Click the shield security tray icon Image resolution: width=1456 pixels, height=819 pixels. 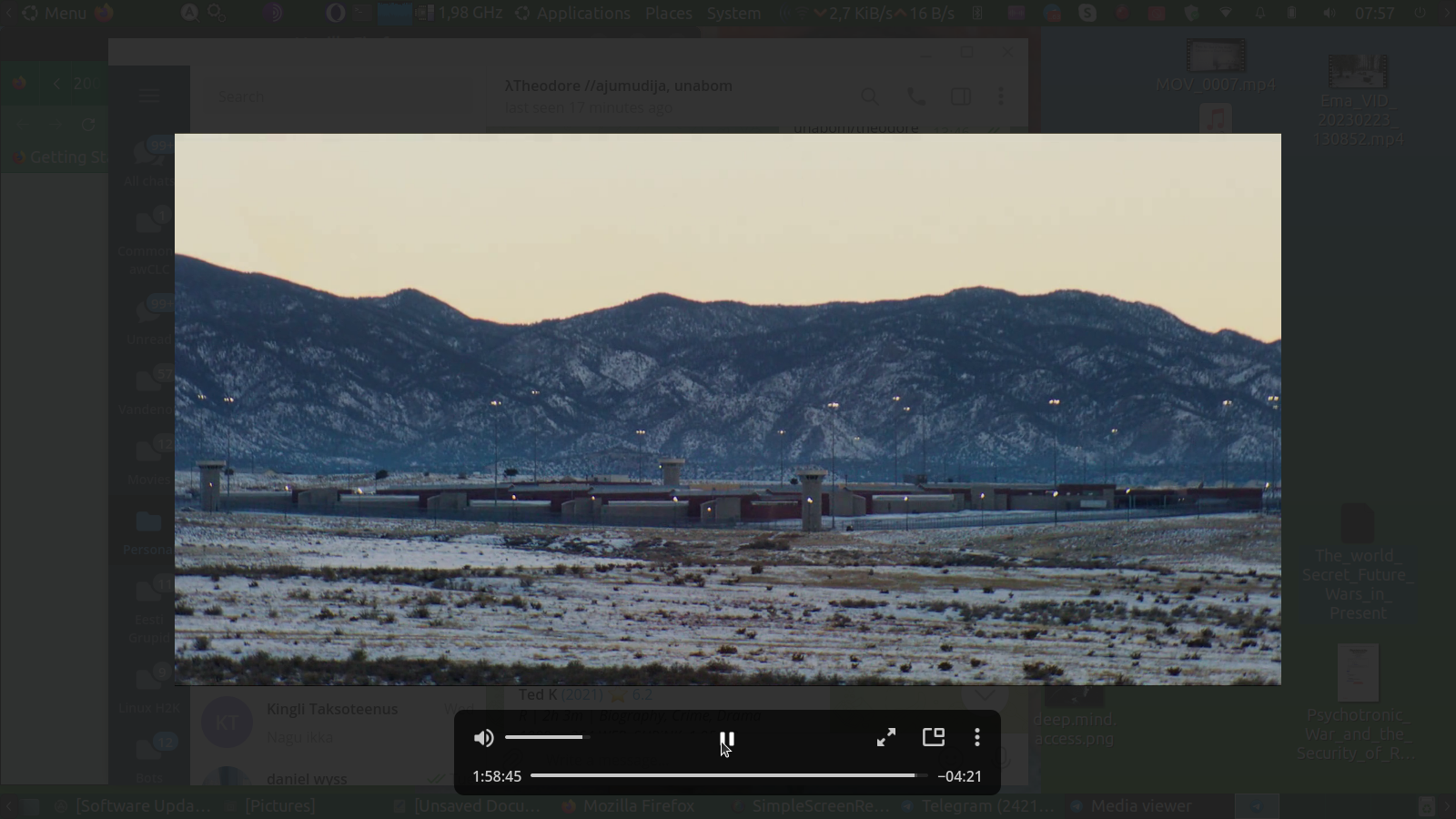1192,13
